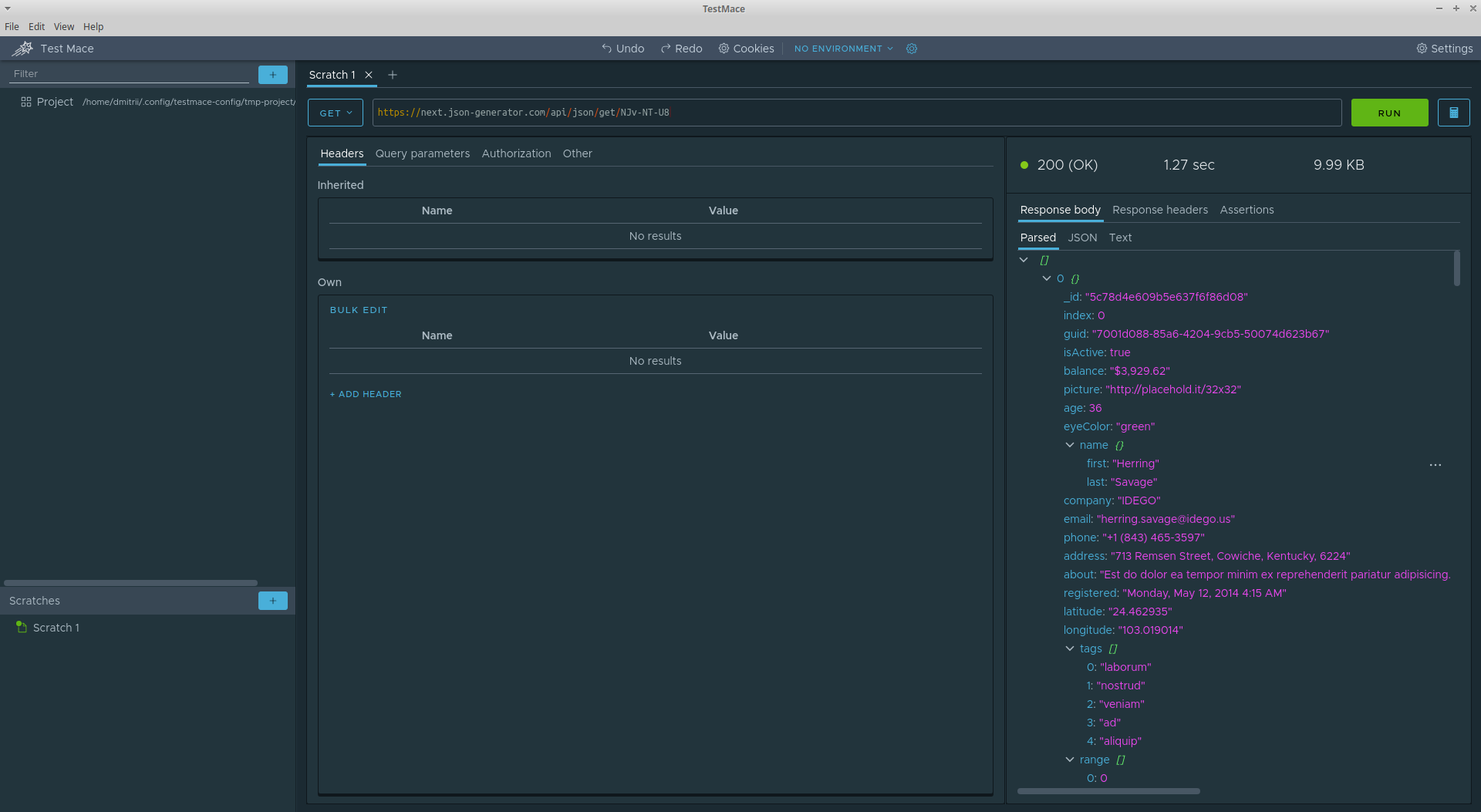Screen dimensions: 1481x812
Task: Click the response body horizontal scrollbar
Action: [1108, 791]
